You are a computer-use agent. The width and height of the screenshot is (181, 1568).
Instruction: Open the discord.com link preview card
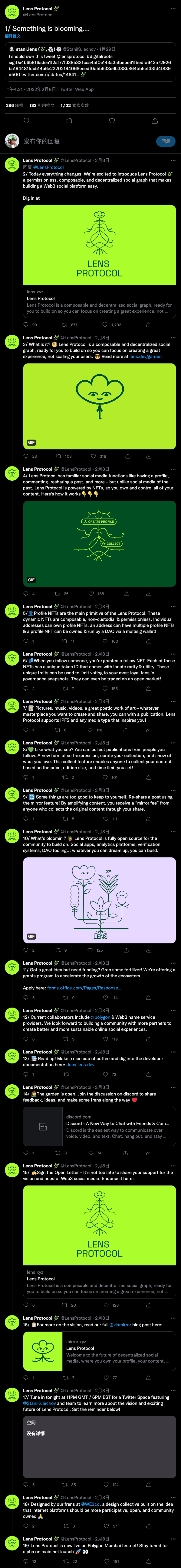click(99, 1127)
